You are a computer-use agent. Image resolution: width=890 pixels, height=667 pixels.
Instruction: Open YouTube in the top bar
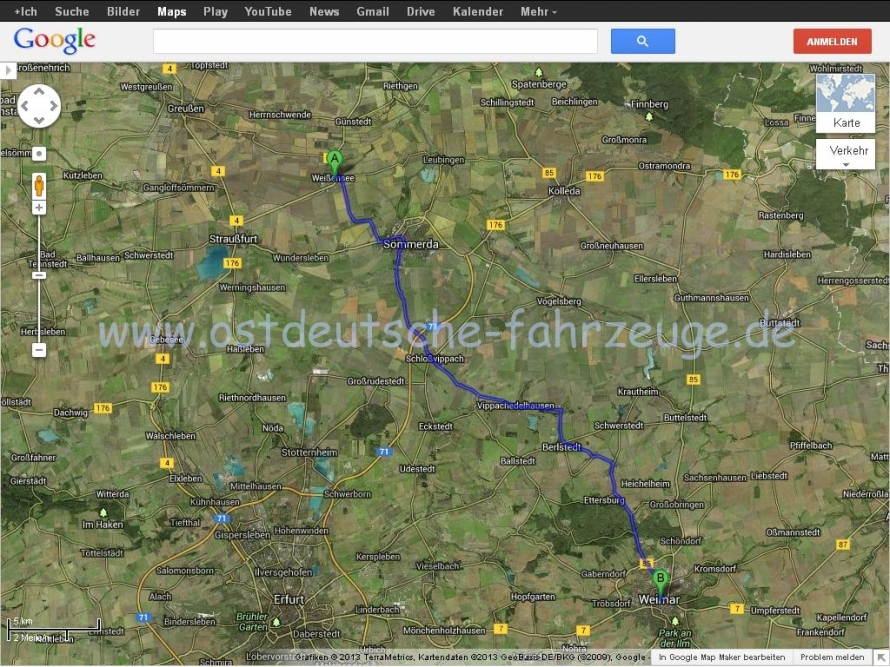[268, 11]
